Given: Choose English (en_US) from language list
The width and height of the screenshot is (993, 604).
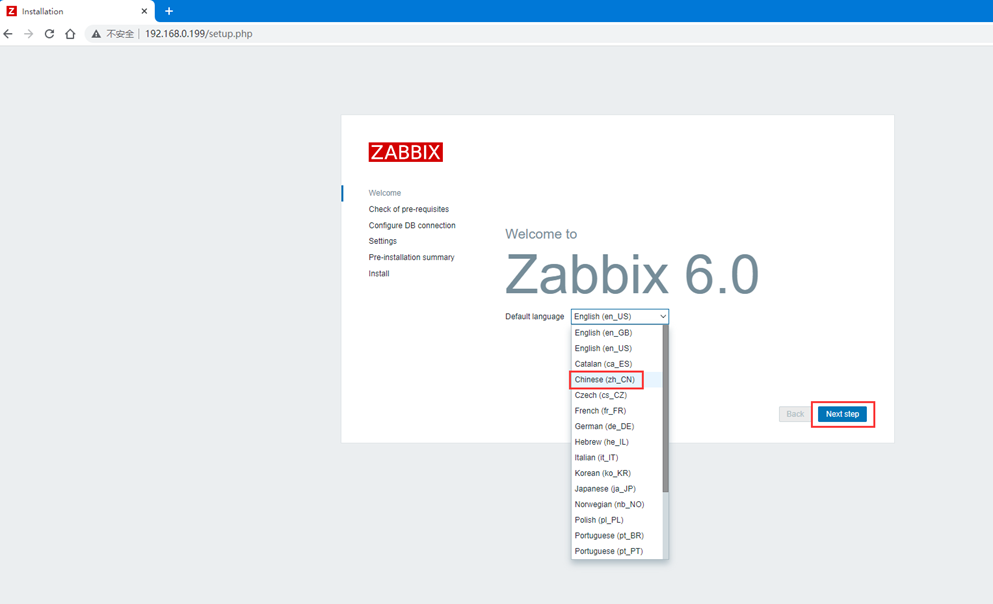Looking at the screenshot, I should [616, 348].
